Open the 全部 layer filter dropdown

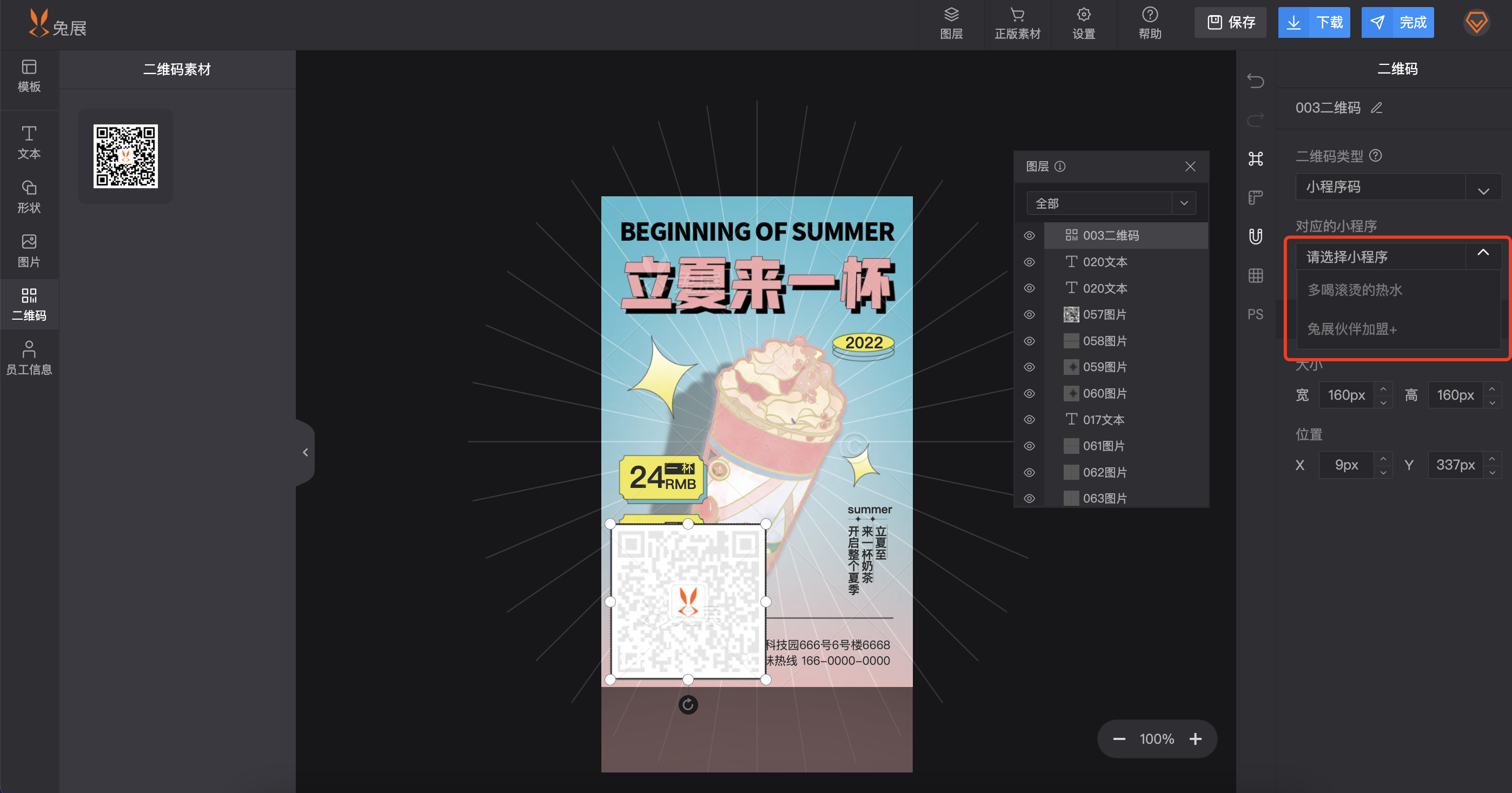tap(1111, 203)
